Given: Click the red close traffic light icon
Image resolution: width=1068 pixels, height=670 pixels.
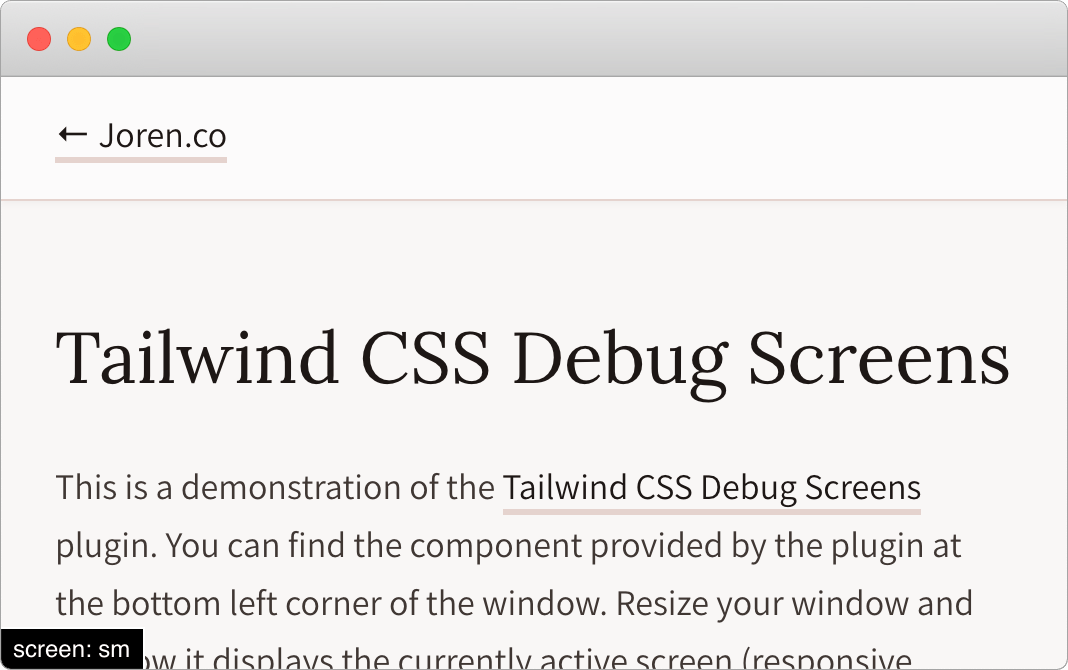Looking at the screenshot, I should tap(39, 39).
